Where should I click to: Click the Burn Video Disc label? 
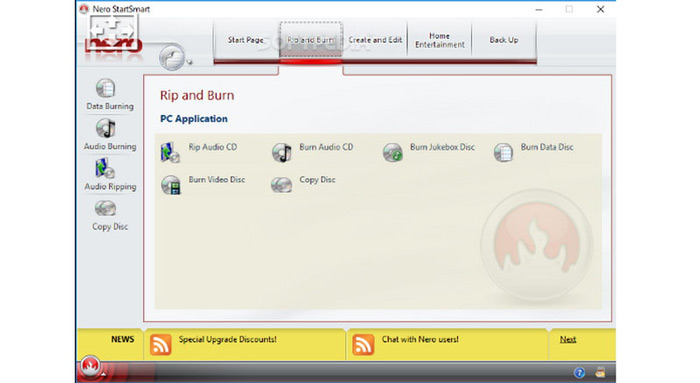click(x=217, y=179)
